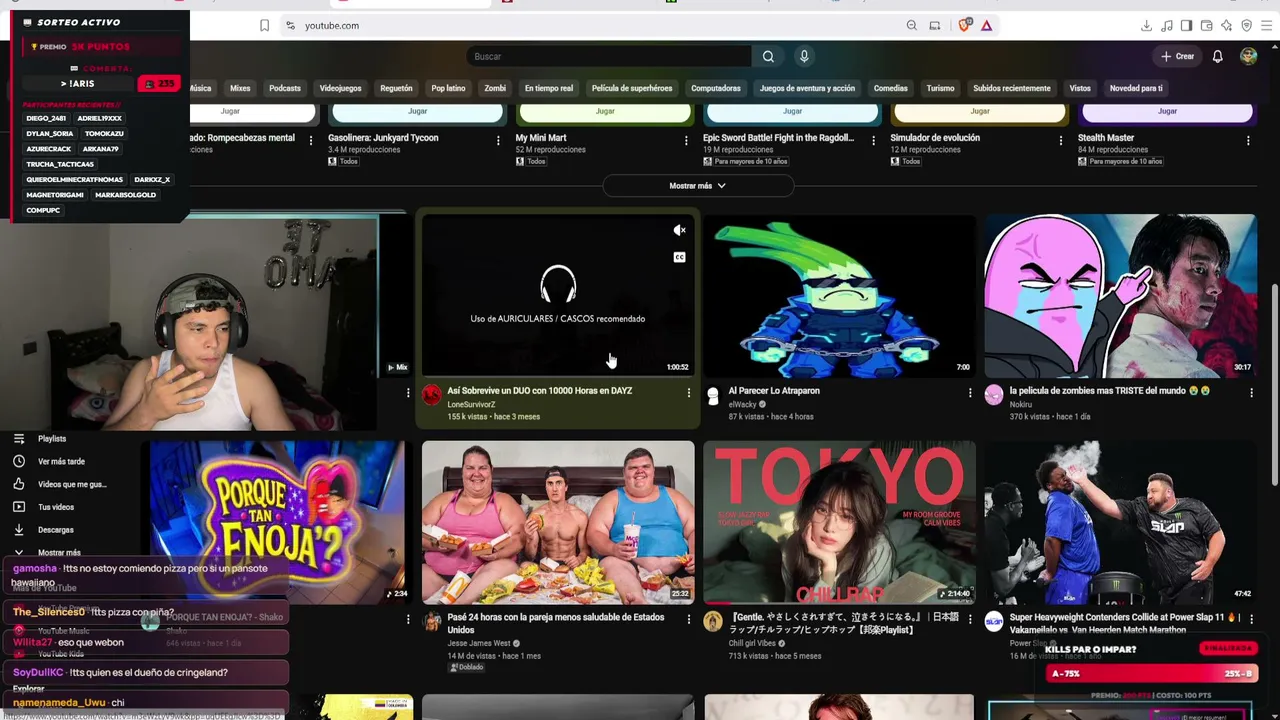Open Tus videos icon in sidebar

(18, 507)
